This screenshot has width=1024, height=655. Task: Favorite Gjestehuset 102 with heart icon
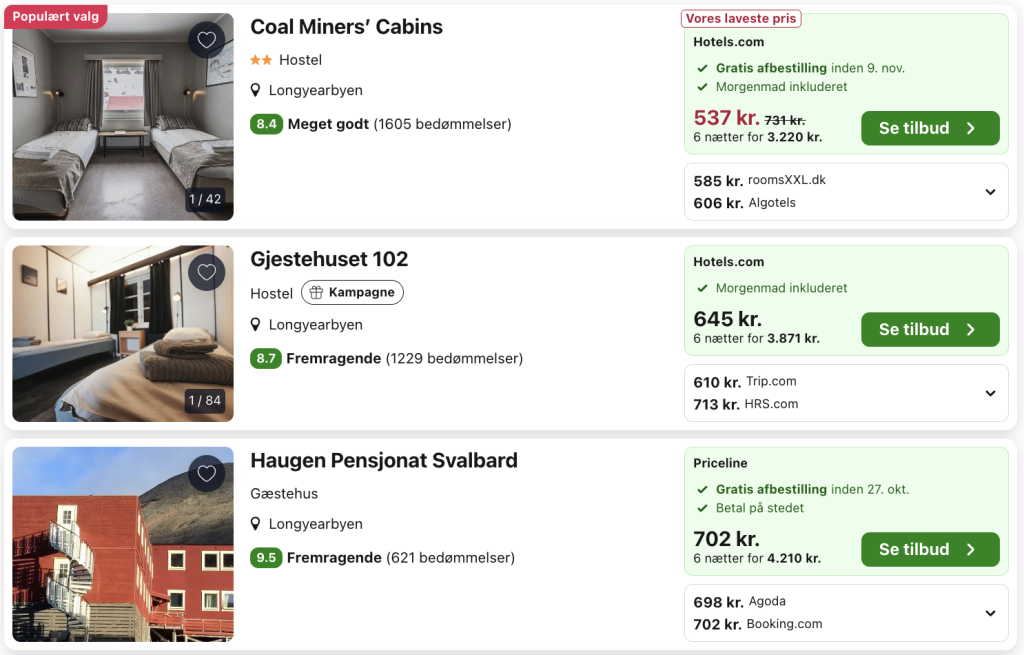pos(206,272)
